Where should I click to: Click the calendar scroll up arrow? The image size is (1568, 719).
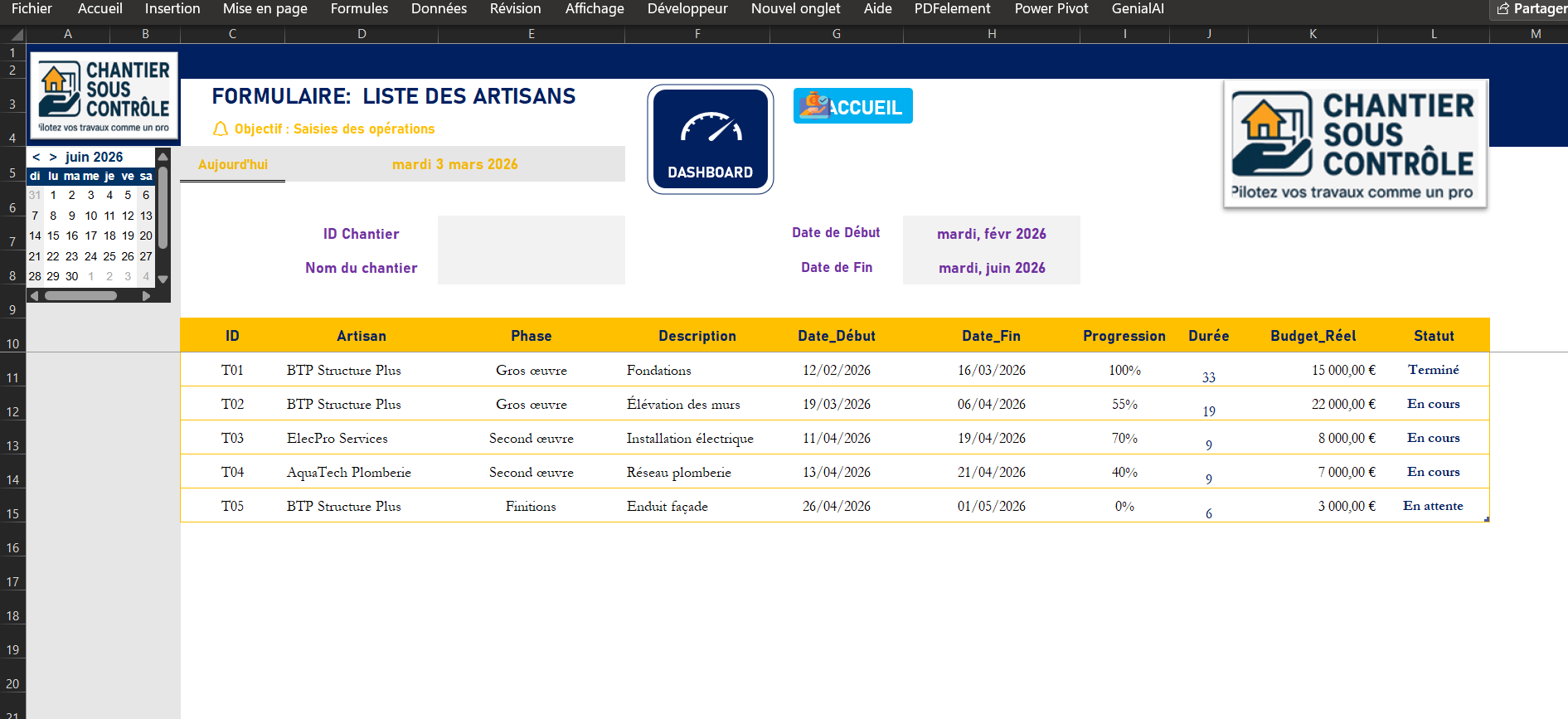coord(163,157)
